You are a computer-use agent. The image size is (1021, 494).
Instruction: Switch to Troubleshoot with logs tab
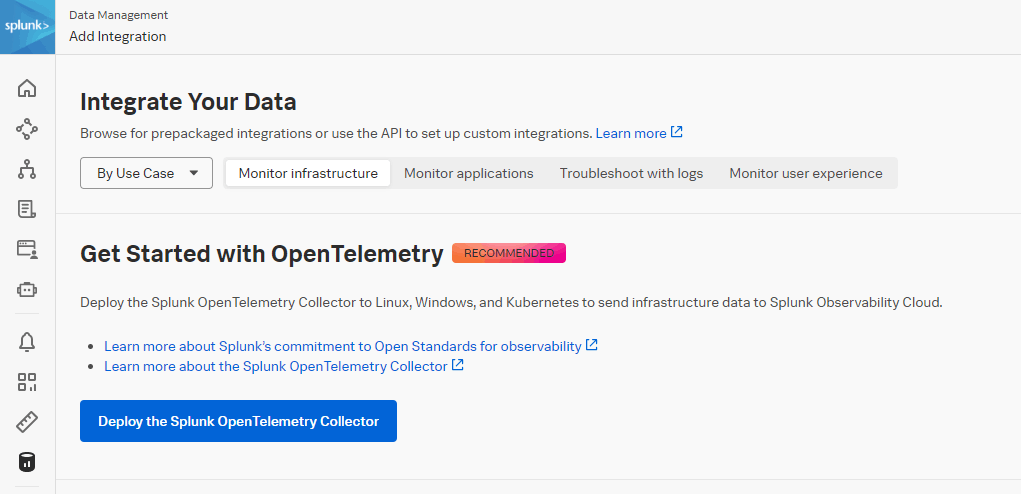coord(632,173)
